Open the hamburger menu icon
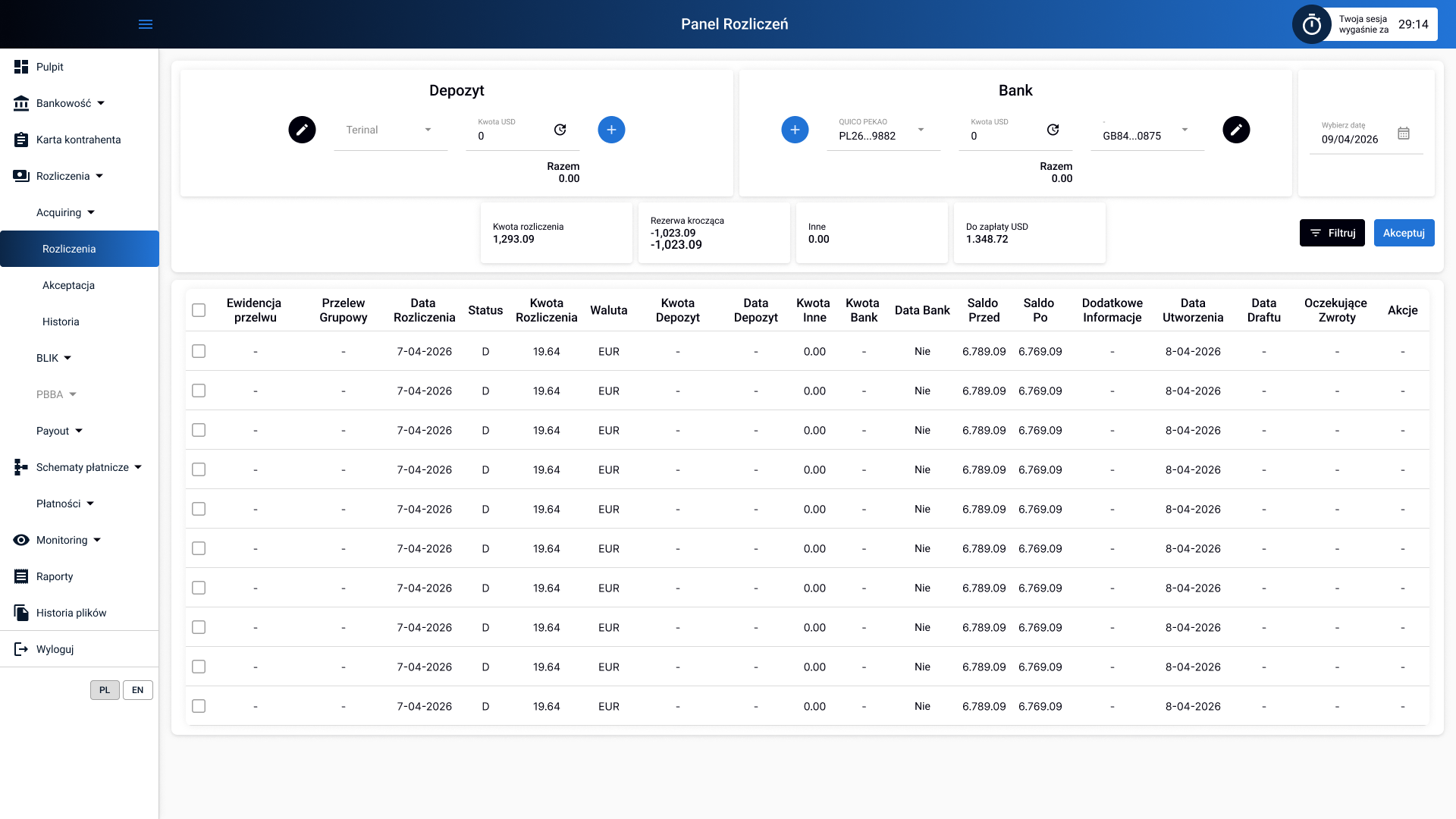Screen dimensions: 1456x819 146,24
